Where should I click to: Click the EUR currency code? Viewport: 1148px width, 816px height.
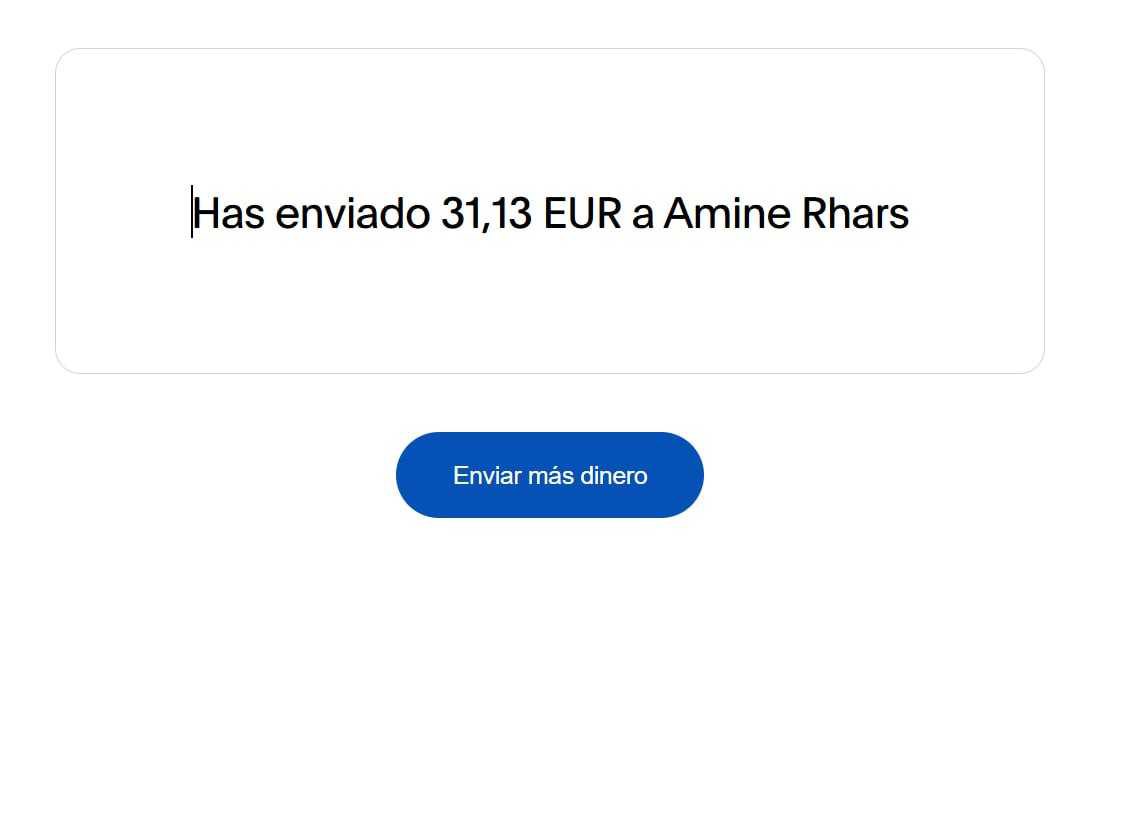(x=582, y=214)
